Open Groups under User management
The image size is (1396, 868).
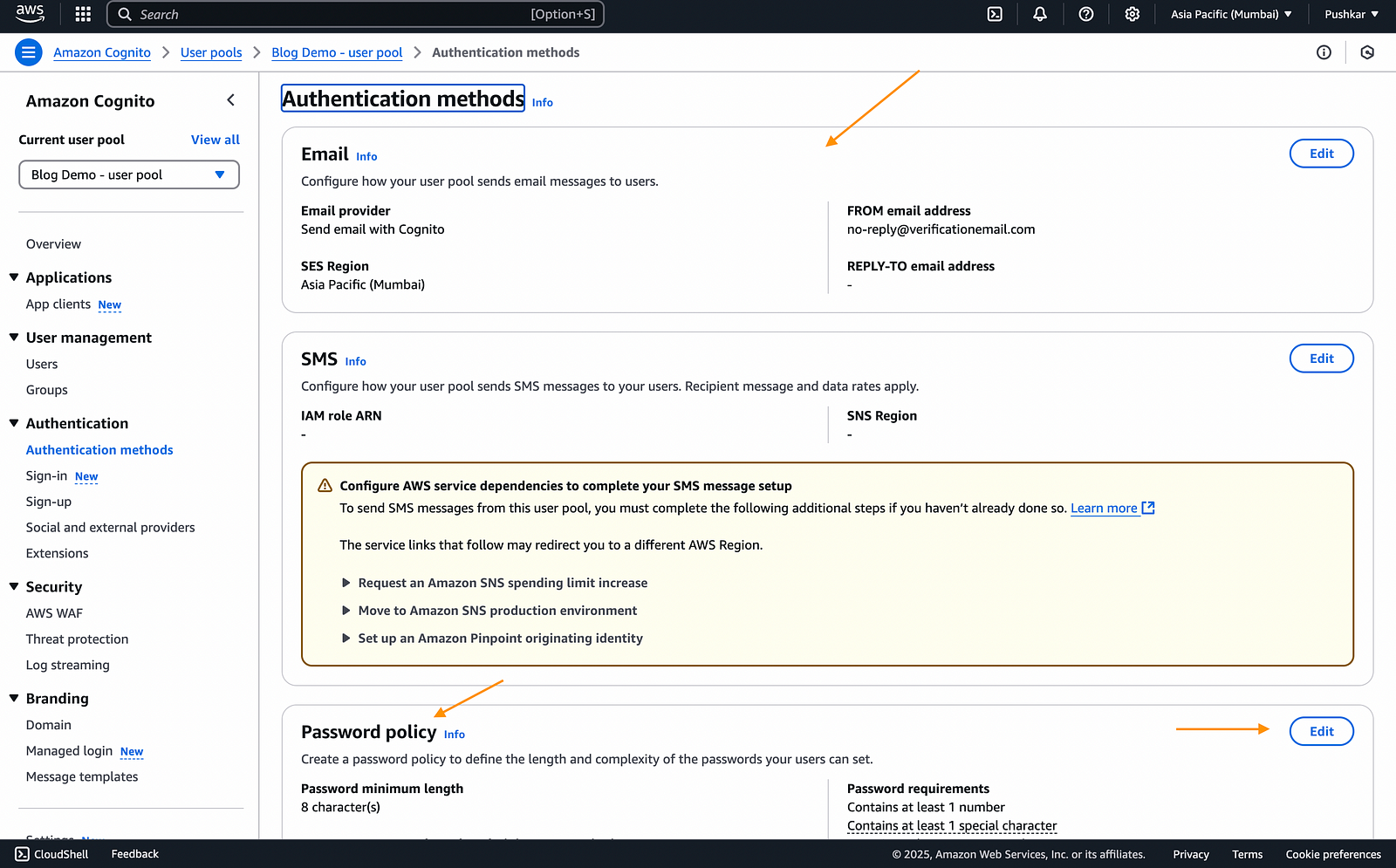(47, 390)
